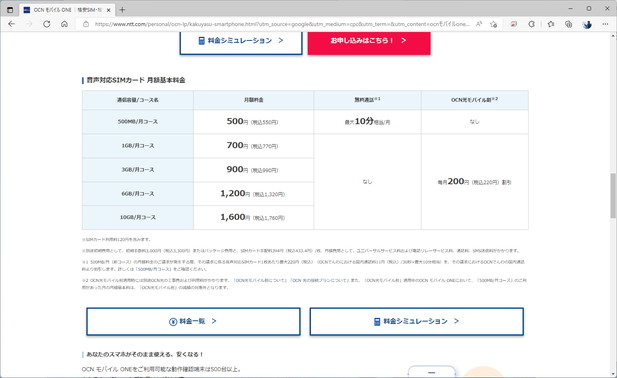Click the scrollbar up arrow

[613, 36]
